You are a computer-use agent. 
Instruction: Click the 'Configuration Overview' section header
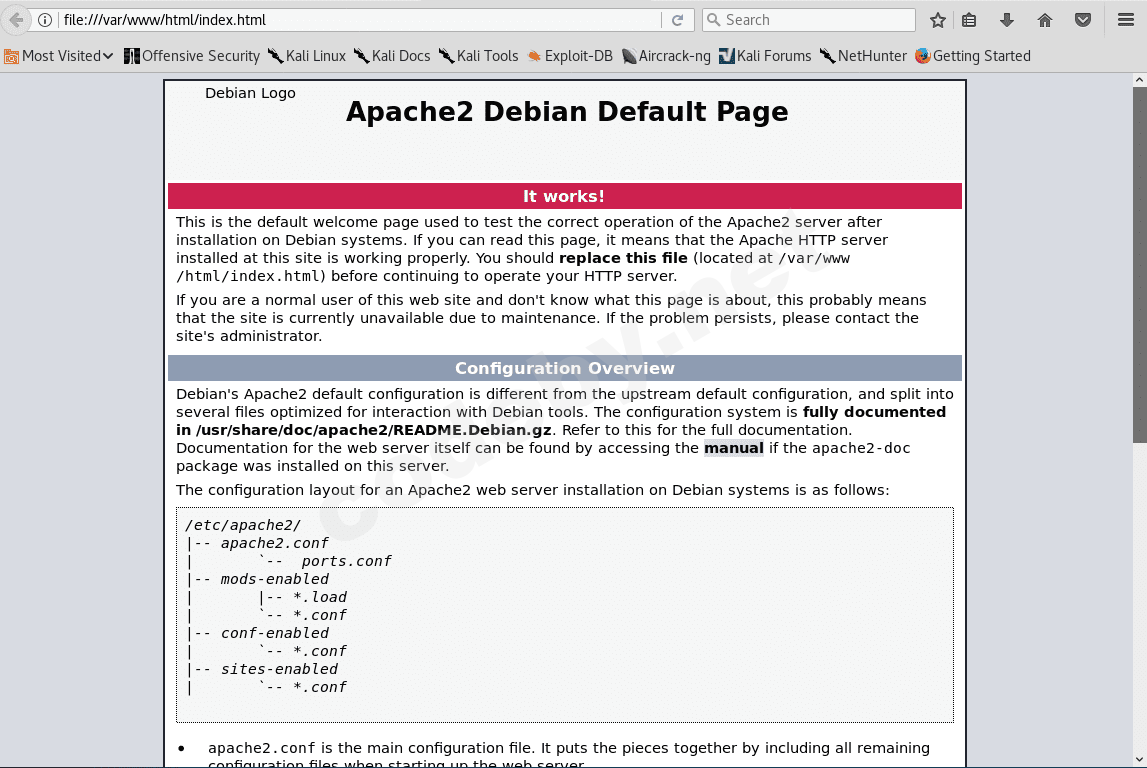(x=564, y=368)
